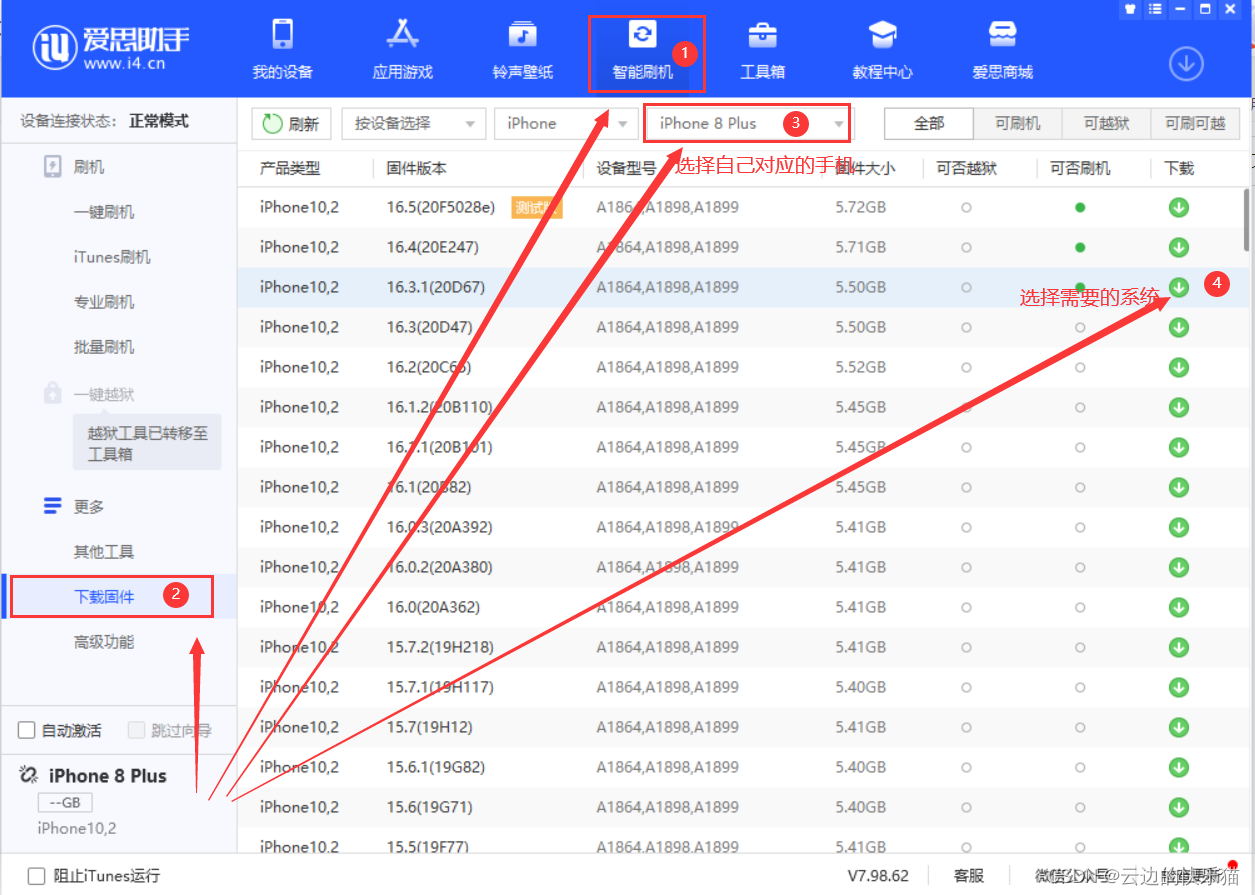Download firmware 15.7(19H12)
1255x895 pixels.
click(1179, 727)
